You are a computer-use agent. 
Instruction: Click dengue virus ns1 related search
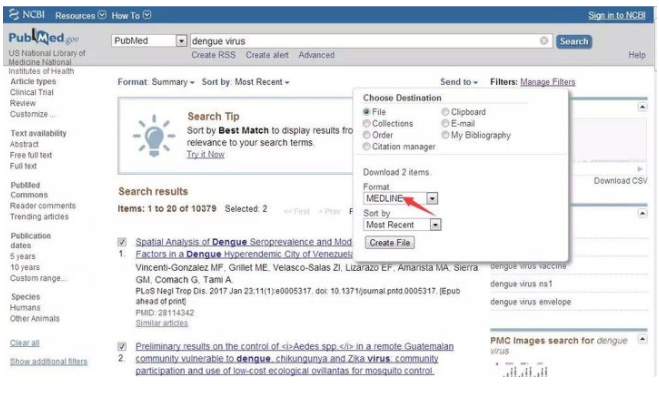[x=521, y=284]
